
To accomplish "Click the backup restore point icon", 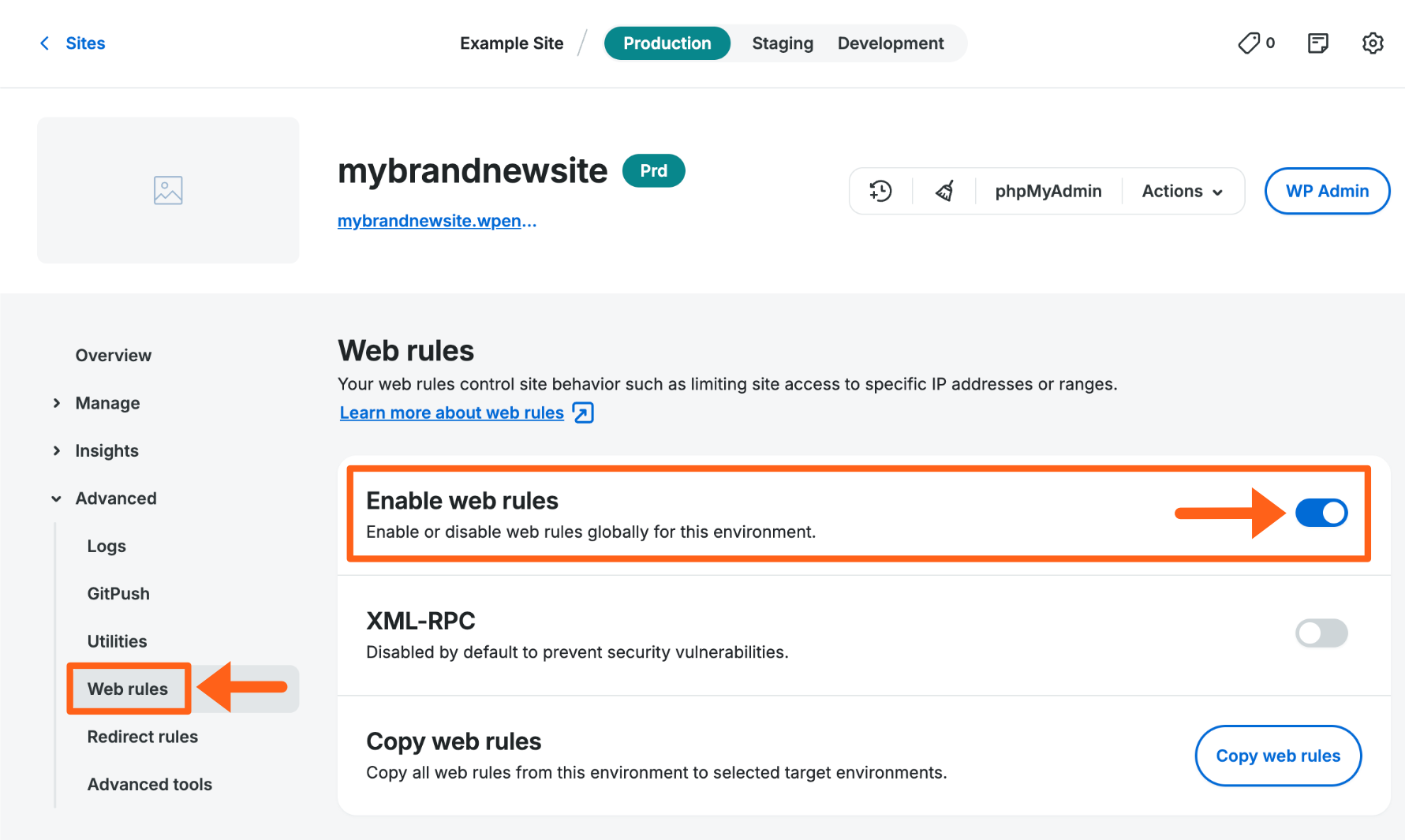I will (x=880, y=190).
